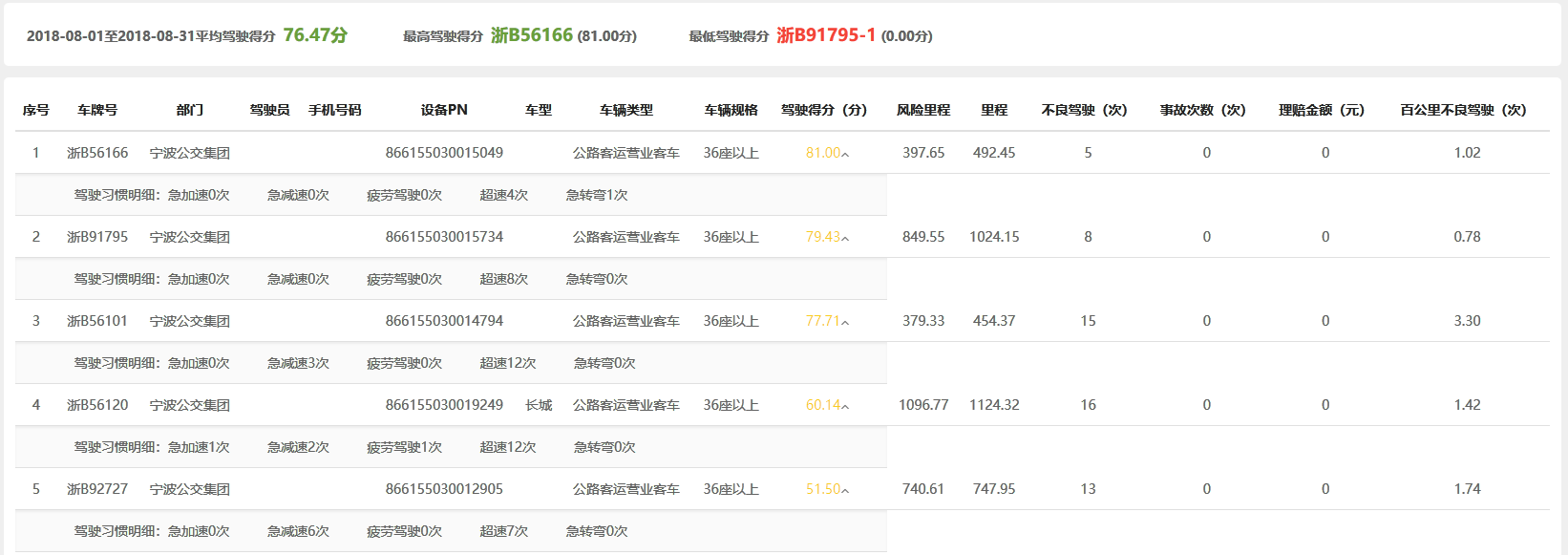Select plate 浙B92727 in row 5
1568x555 pixels.
[97, 489]
